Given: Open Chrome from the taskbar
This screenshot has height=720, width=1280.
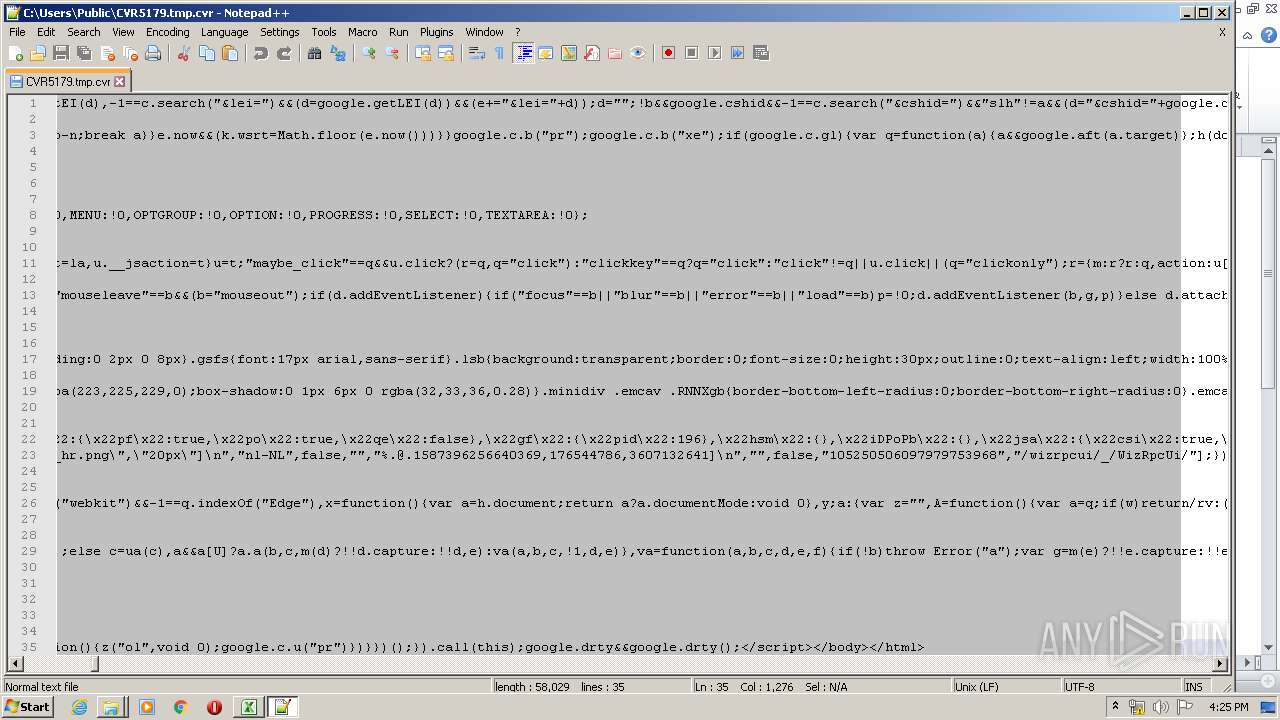Looking at the screenshot, I should (x=180, y=707).
